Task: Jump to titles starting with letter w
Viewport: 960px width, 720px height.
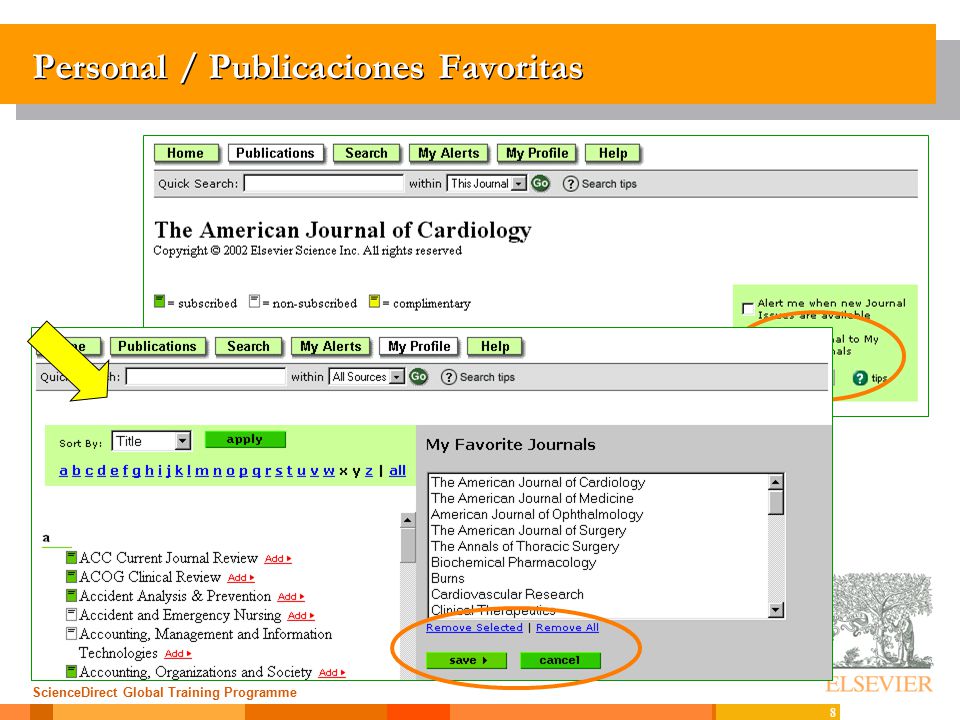Action: click(329, 470)
